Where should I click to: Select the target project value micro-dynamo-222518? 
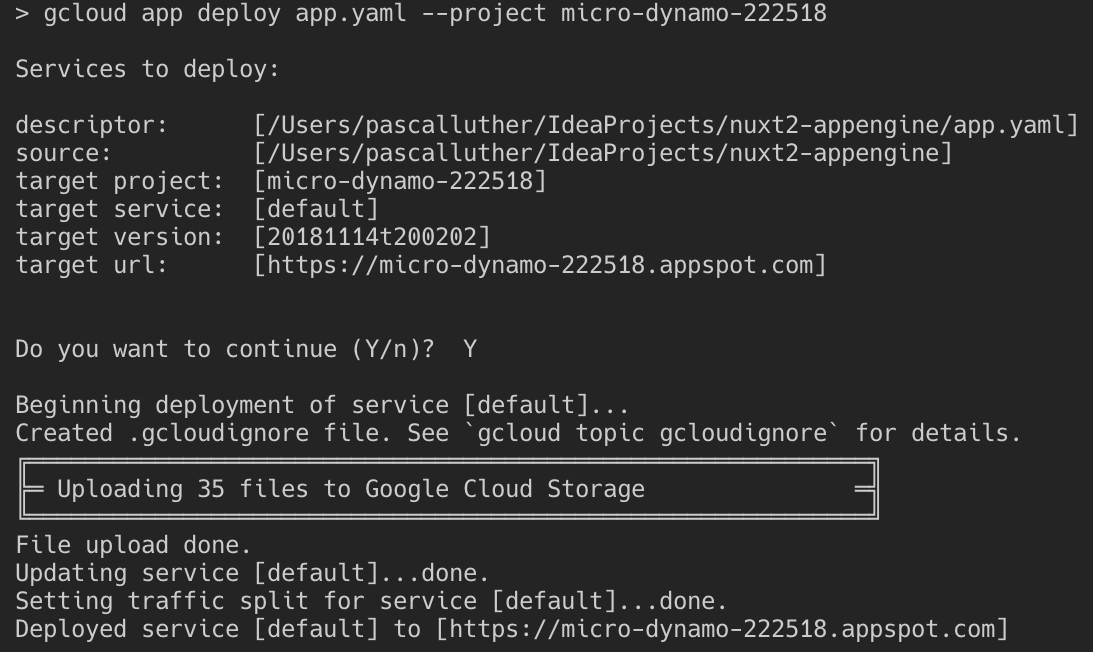400,181
